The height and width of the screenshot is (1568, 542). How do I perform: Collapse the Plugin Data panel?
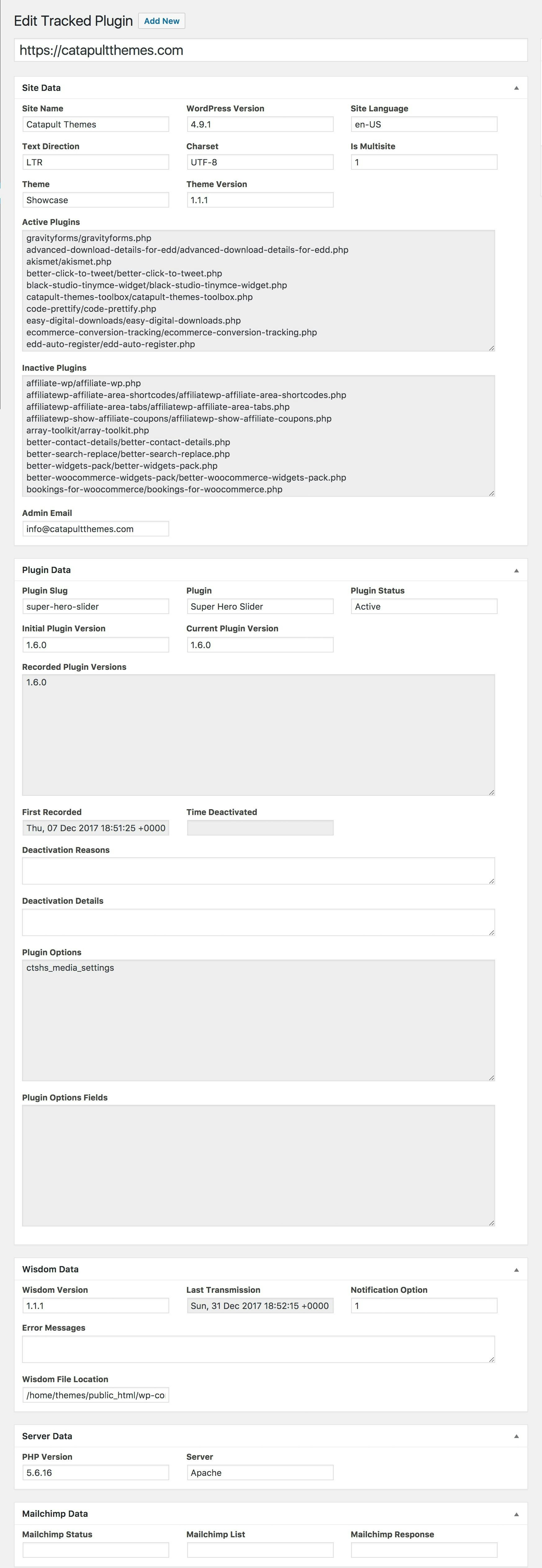tap(516, 570)
